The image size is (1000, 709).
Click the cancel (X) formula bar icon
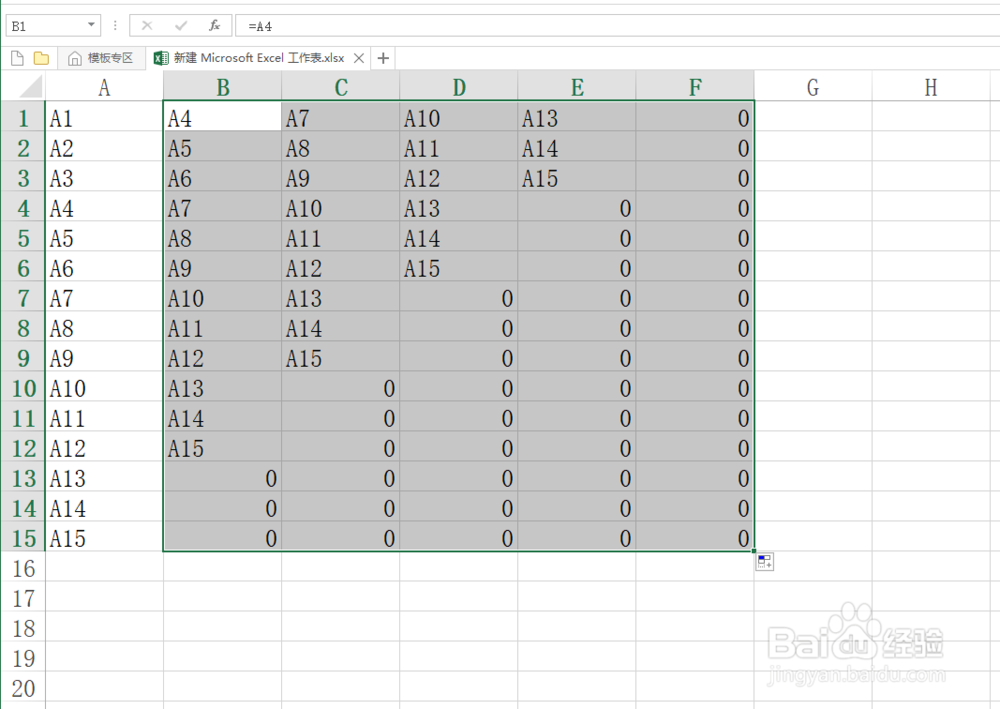[x=147, y=26]
